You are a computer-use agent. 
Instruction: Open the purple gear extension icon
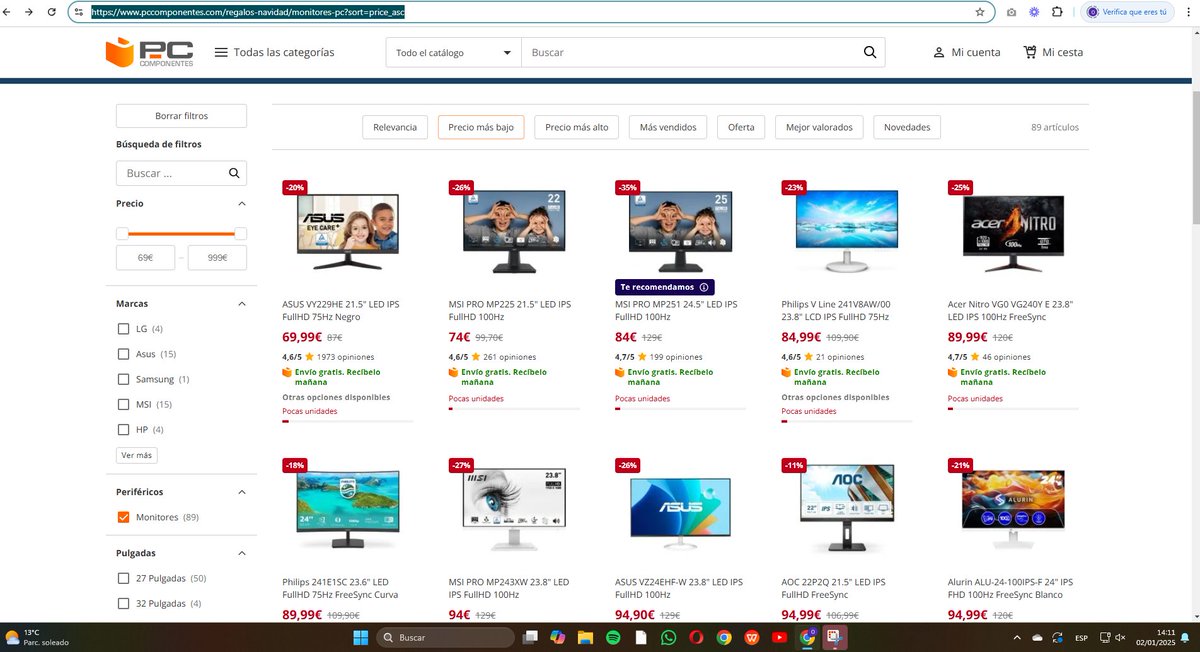tap(1034, 12)
